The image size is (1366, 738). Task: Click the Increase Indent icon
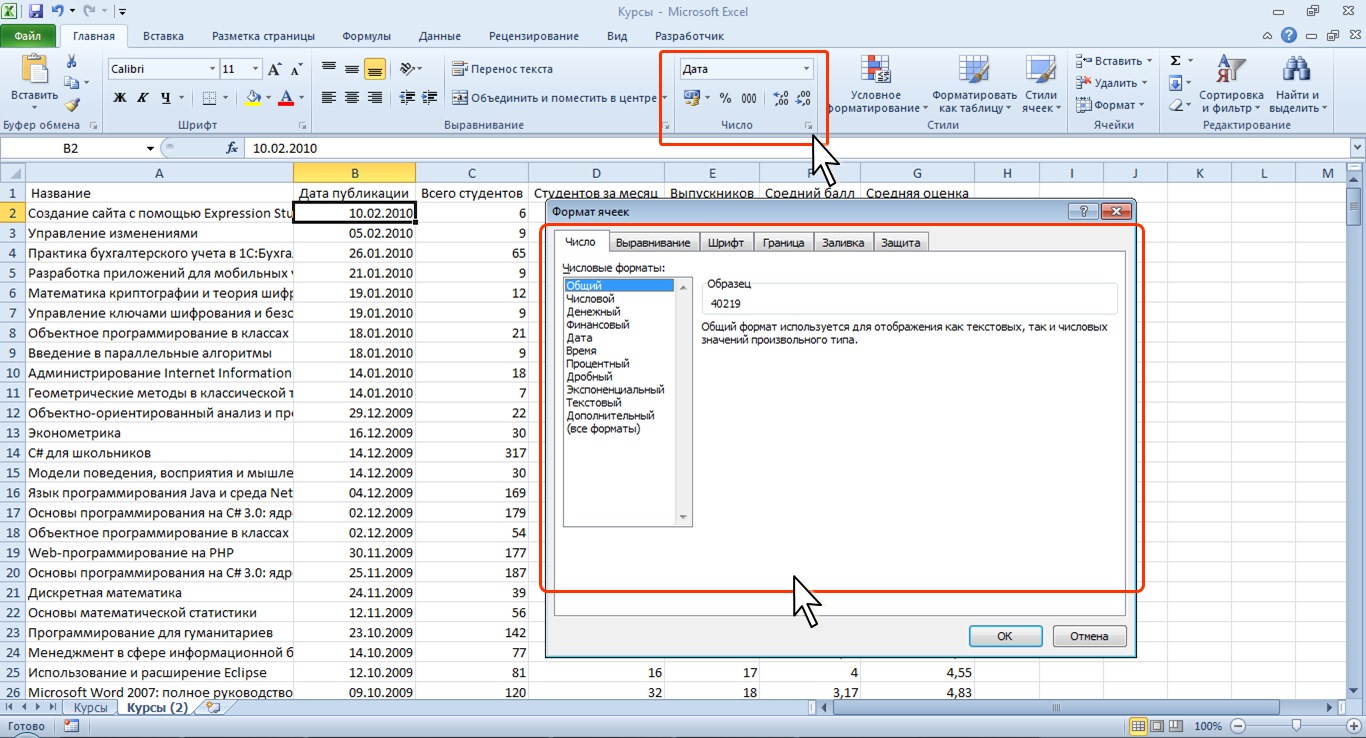pyautogui.click(x=430, y=98)
